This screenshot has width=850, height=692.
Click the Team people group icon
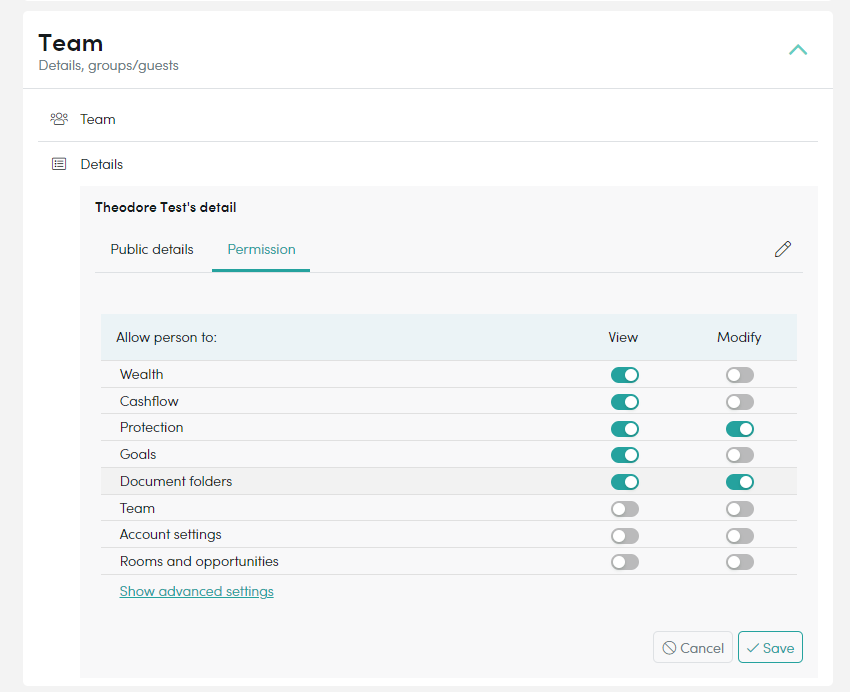pyautogui.click(x=59, y=119)
